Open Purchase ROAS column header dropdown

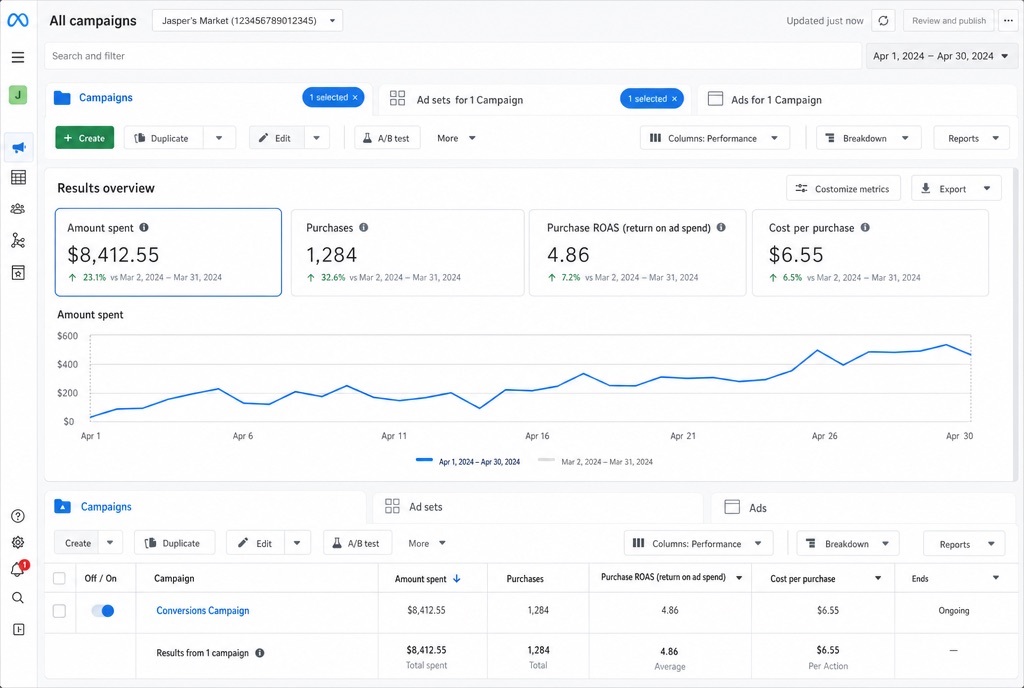point(739,578)
